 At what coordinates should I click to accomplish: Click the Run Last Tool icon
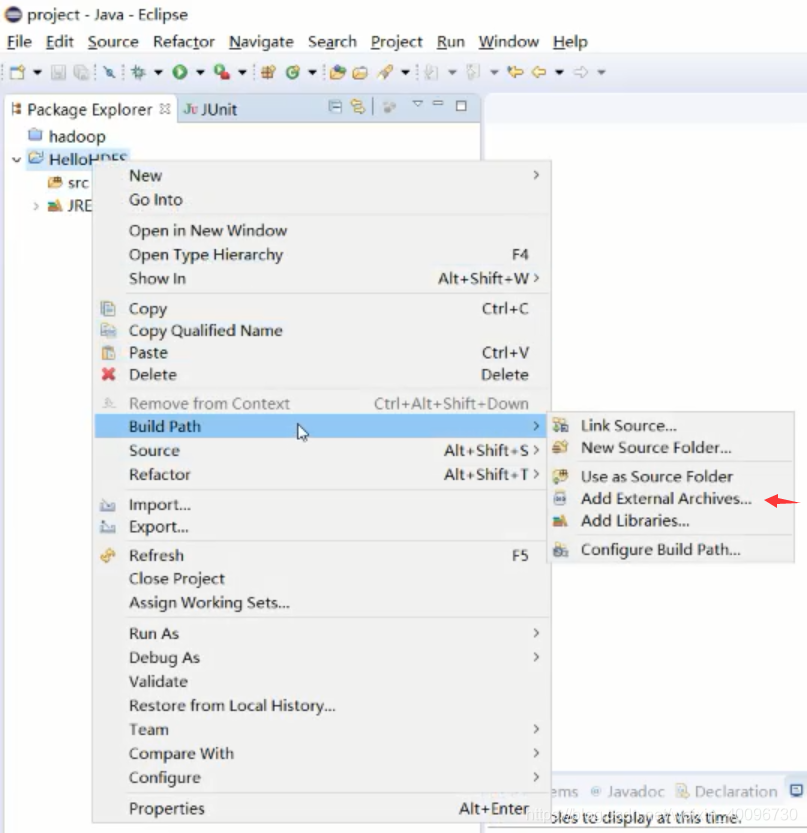222,72
